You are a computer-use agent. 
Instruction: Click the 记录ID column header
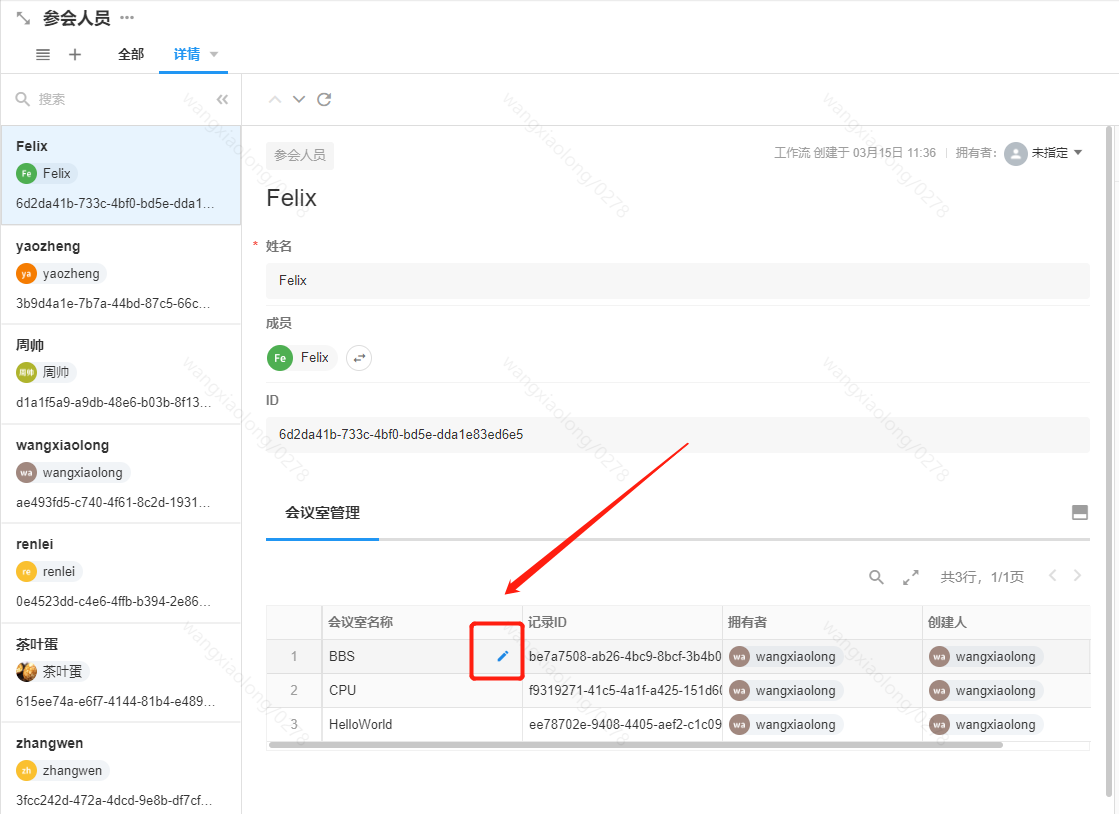(622, 622)
